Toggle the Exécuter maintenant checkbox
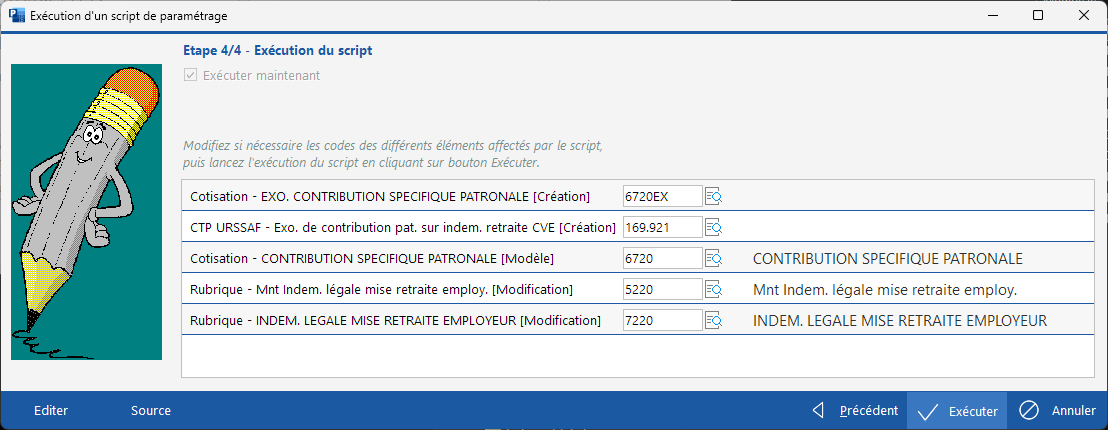The height and width of the screenshot is (430, 1108). tap(190, 75)
